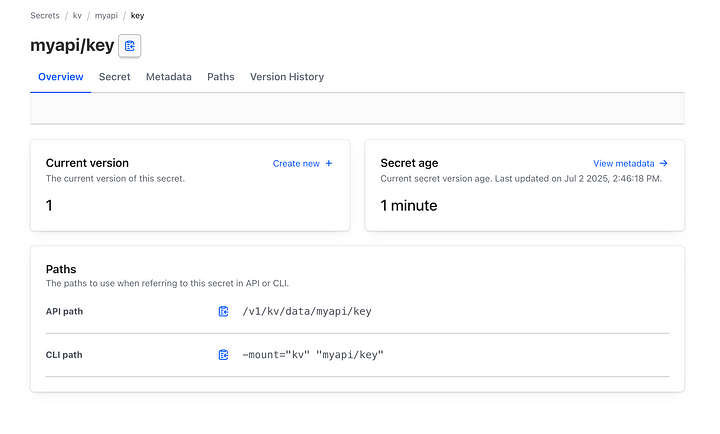Navigate to Secrets in the breadcrumb
The image size is (720, 434).
coord(45,16)
